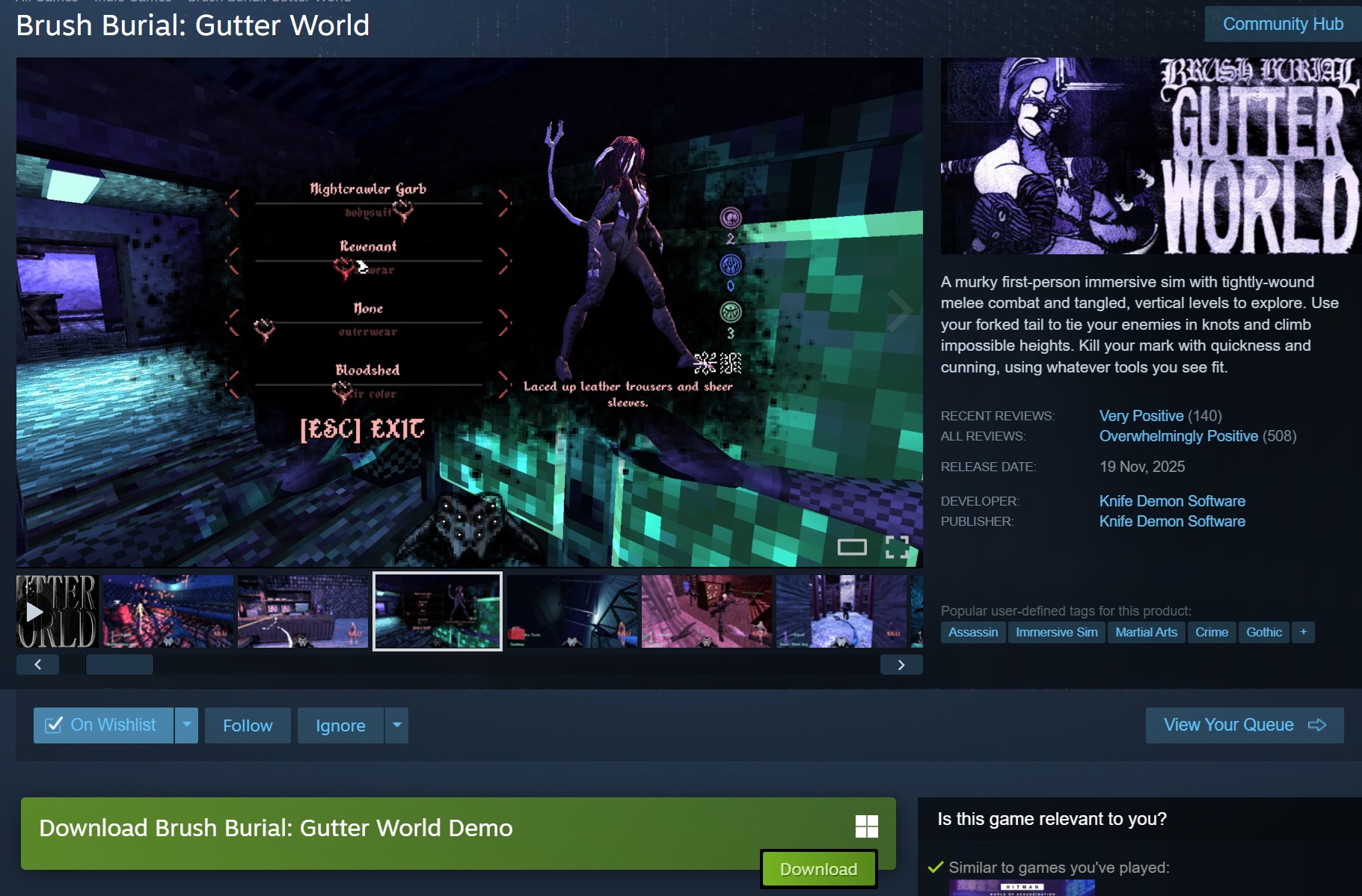The width and height of the screenshot is (1362, 896).
Task: Click the Gutter World header capsule image
Action: (1151, 156)
